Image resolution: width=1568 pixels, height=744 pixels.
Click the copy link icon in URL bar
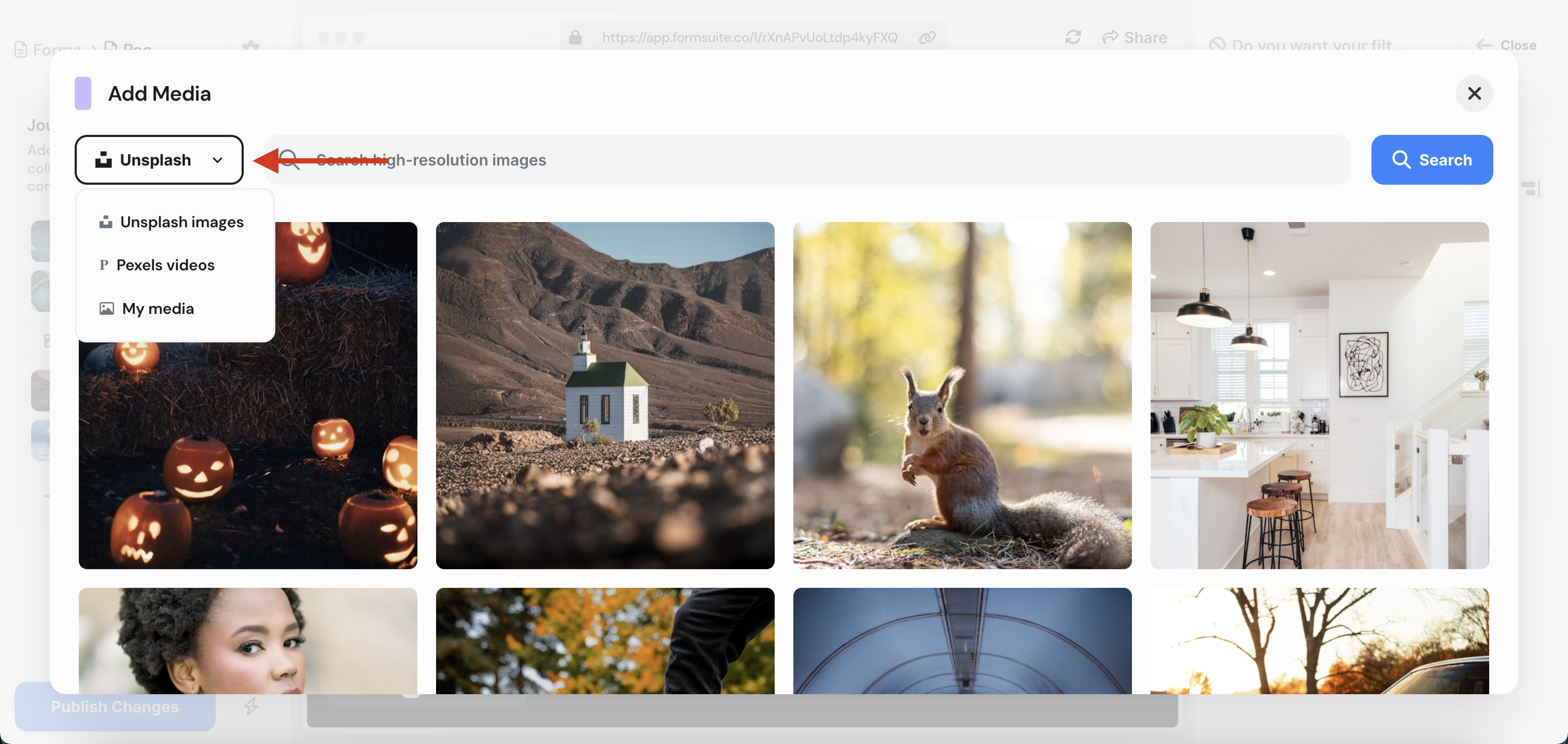click(927, 38)
